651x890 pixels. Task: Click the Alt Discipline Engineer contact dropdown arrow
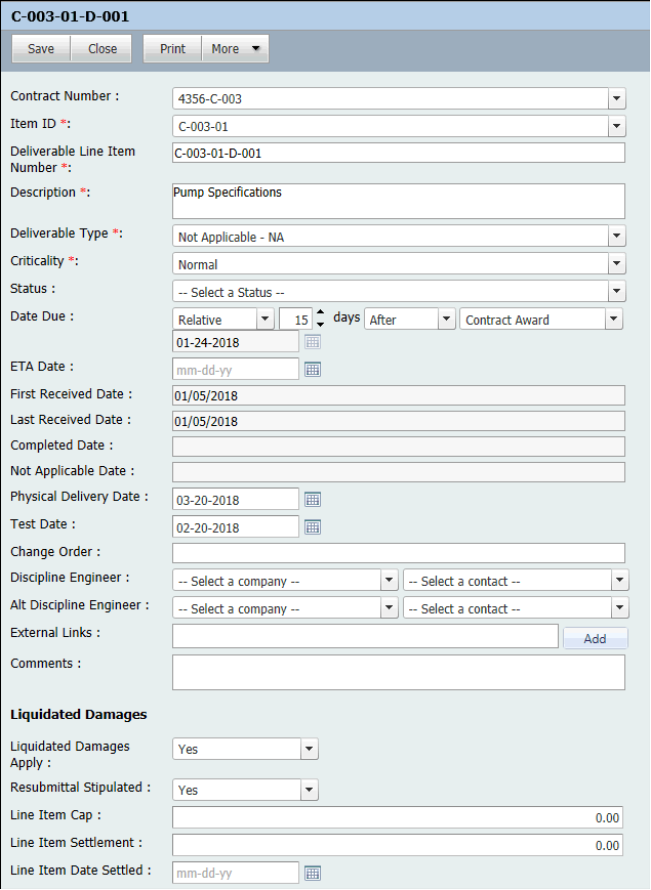click(x=619, y=607)
